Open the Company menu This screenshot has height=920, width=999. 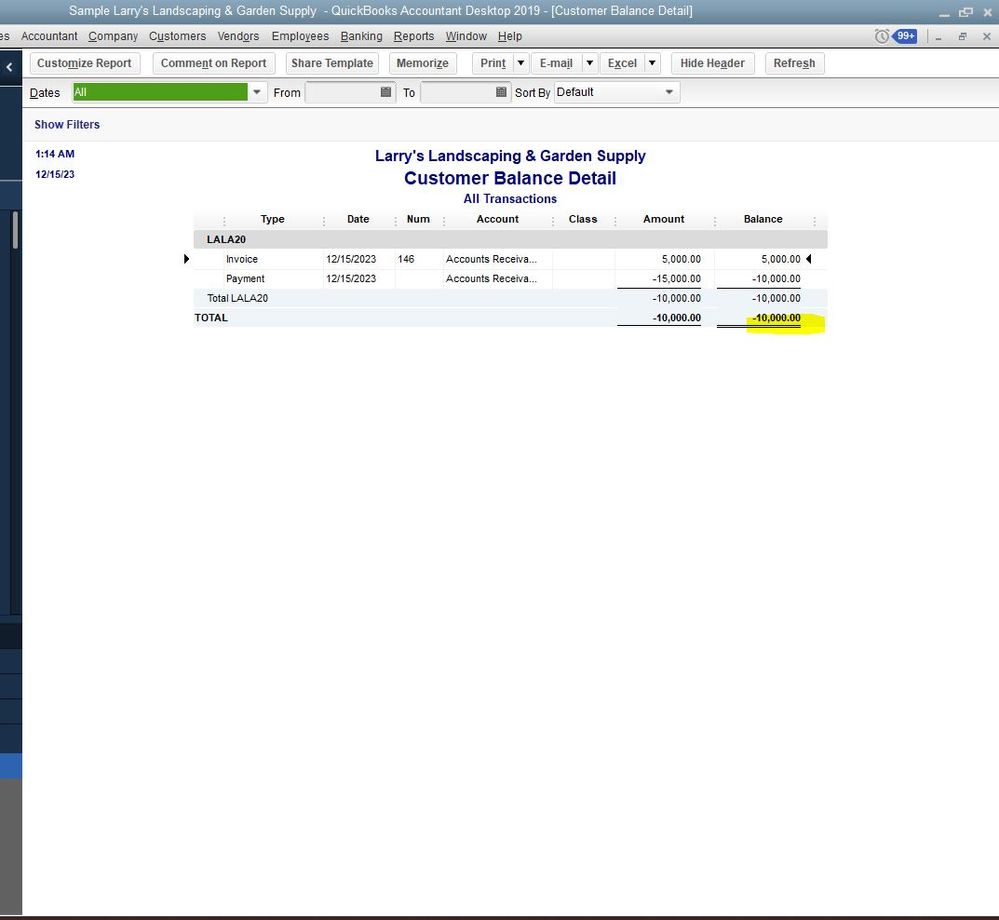(x=113, y=36)
